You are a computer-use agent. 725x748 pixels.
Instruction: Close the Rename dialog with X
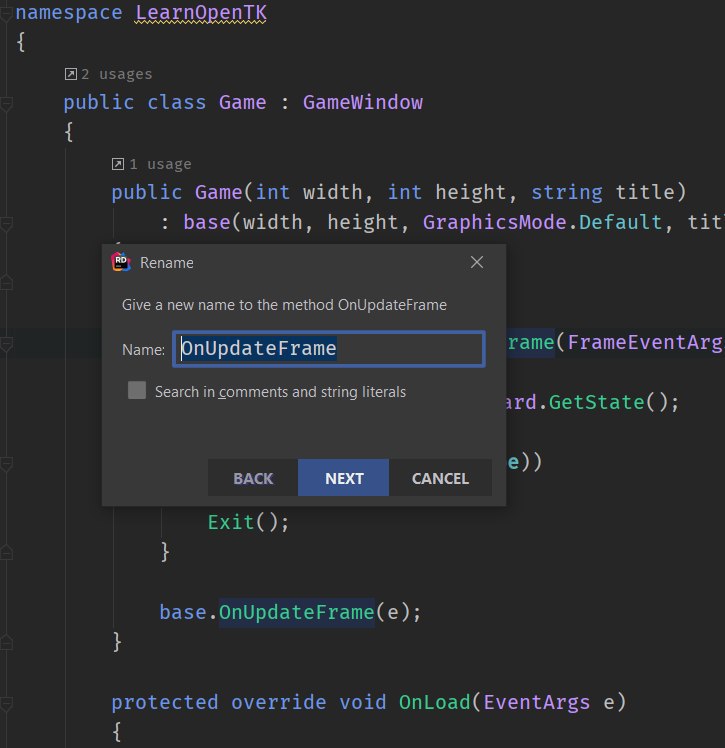tap(476, 262)
